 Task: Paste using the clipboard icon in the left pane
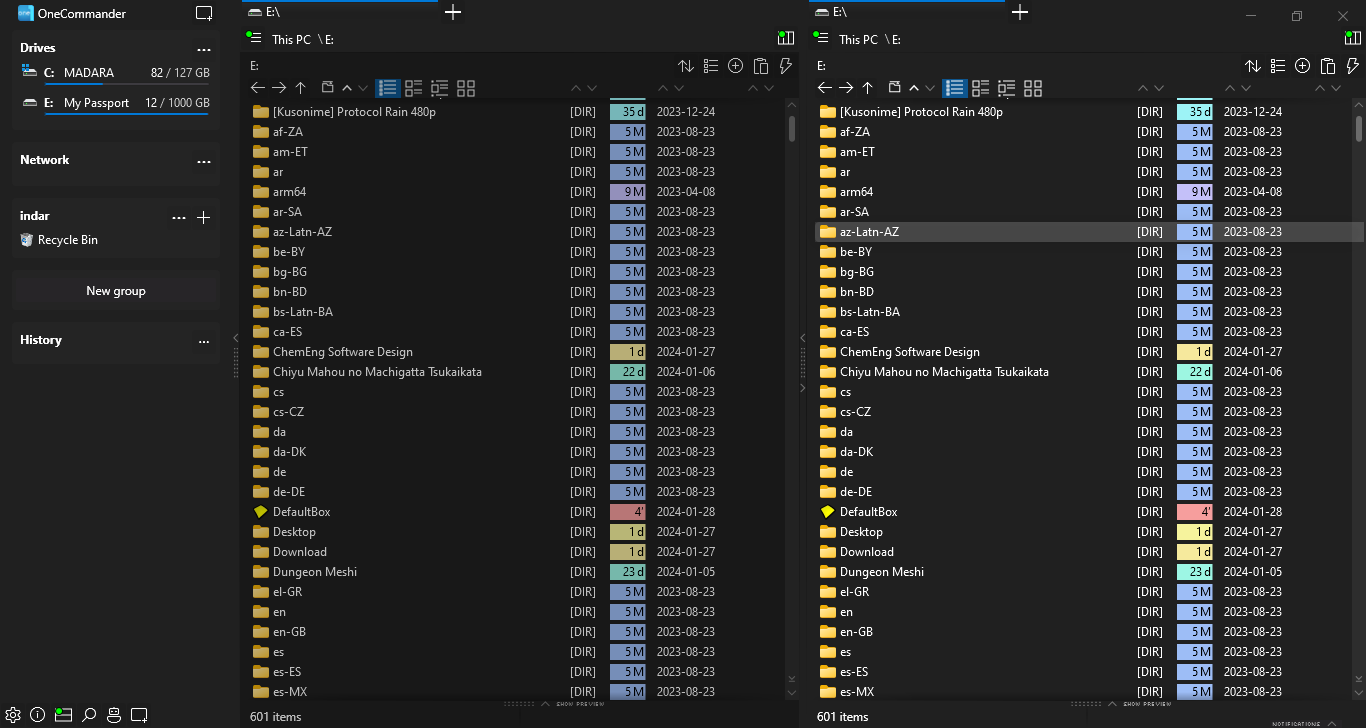[x=761, y=65]
